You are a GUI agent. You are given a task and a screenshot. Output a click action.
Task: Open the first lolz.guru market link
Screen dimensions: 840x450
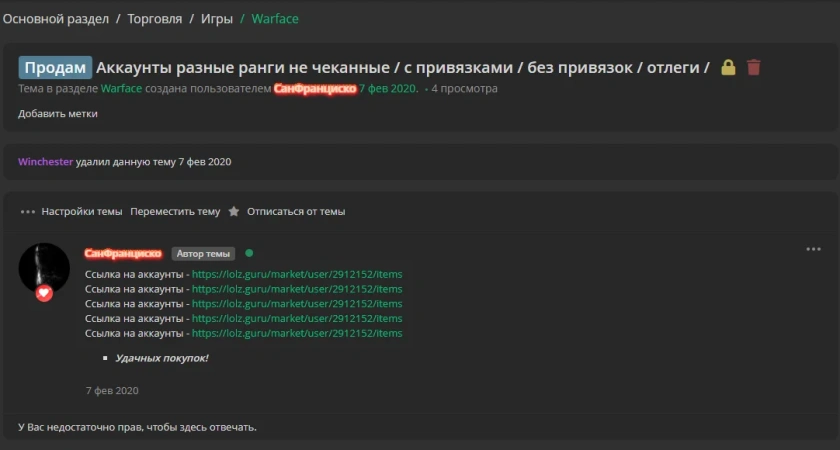click(x=297, y=274)
